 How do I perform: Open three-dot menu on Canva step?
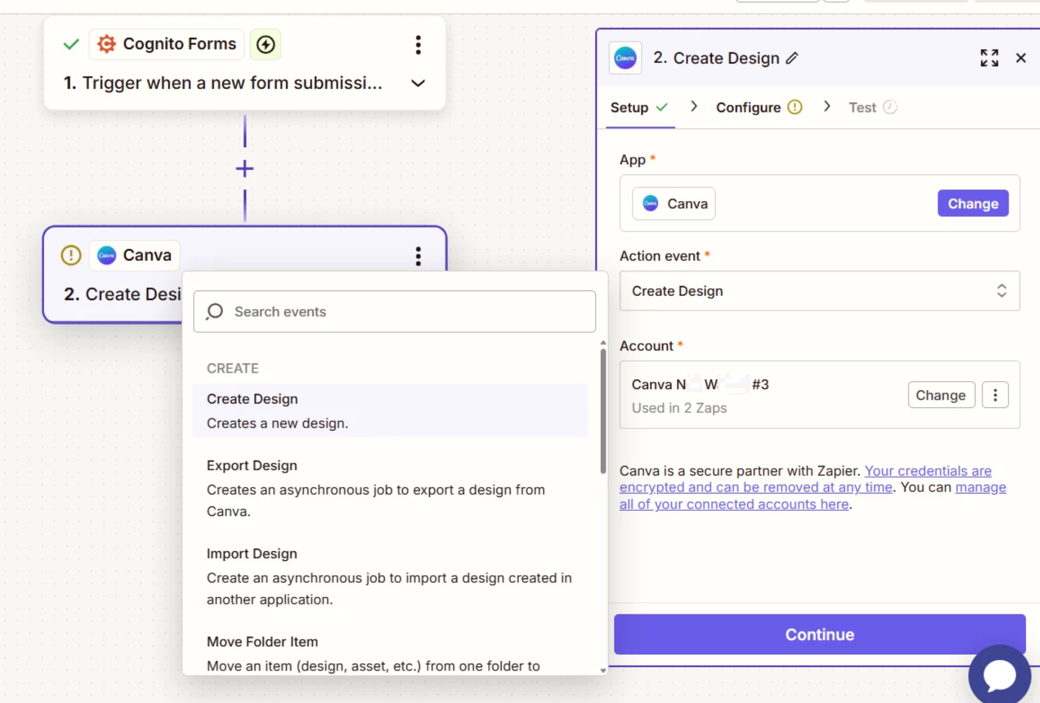(x=418, y=256)
